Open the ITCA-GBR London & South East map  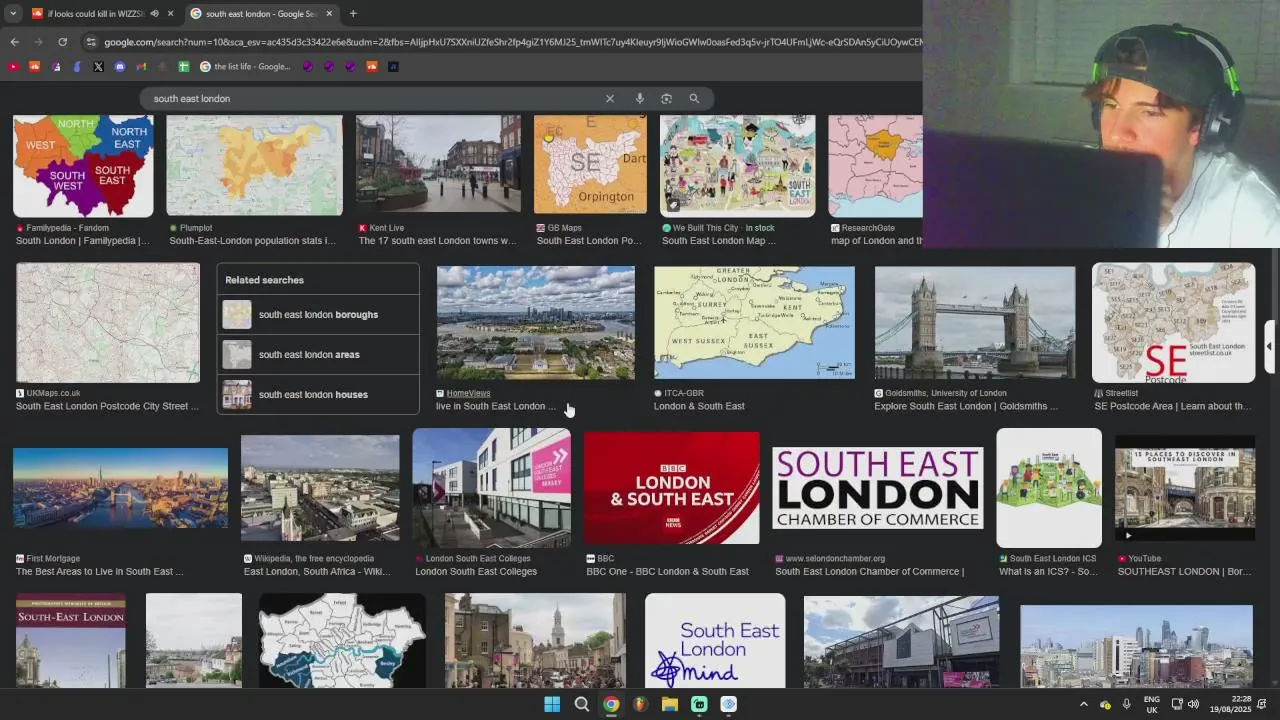tap(754, 323)
